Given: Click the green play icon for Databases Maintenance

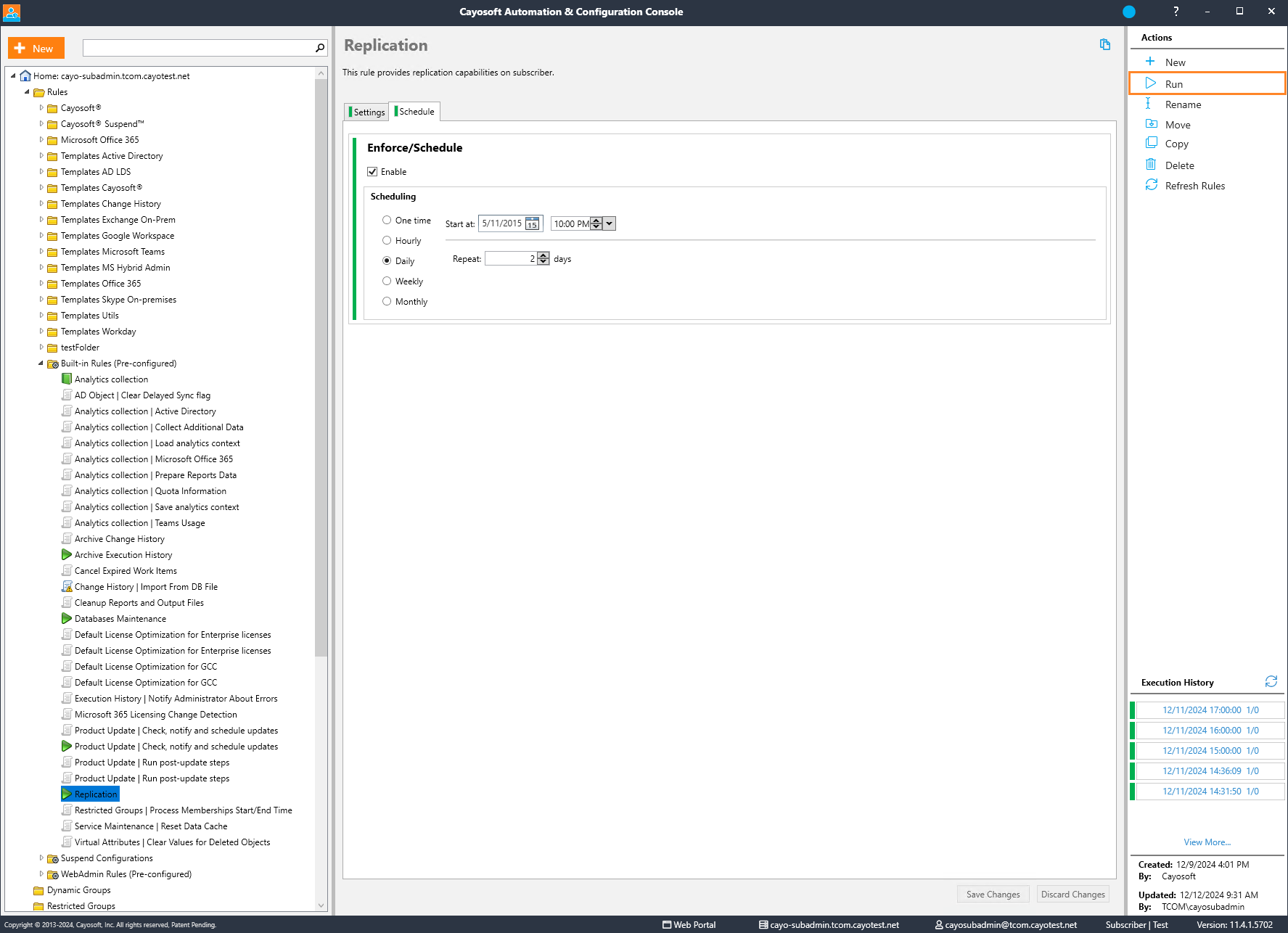Looking at the screenshot, I should tap(67, 618).
